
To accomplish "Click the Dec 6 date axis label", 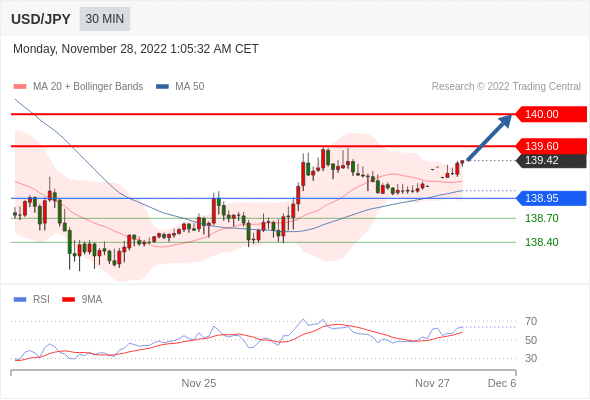I will [x=502, y=383].
